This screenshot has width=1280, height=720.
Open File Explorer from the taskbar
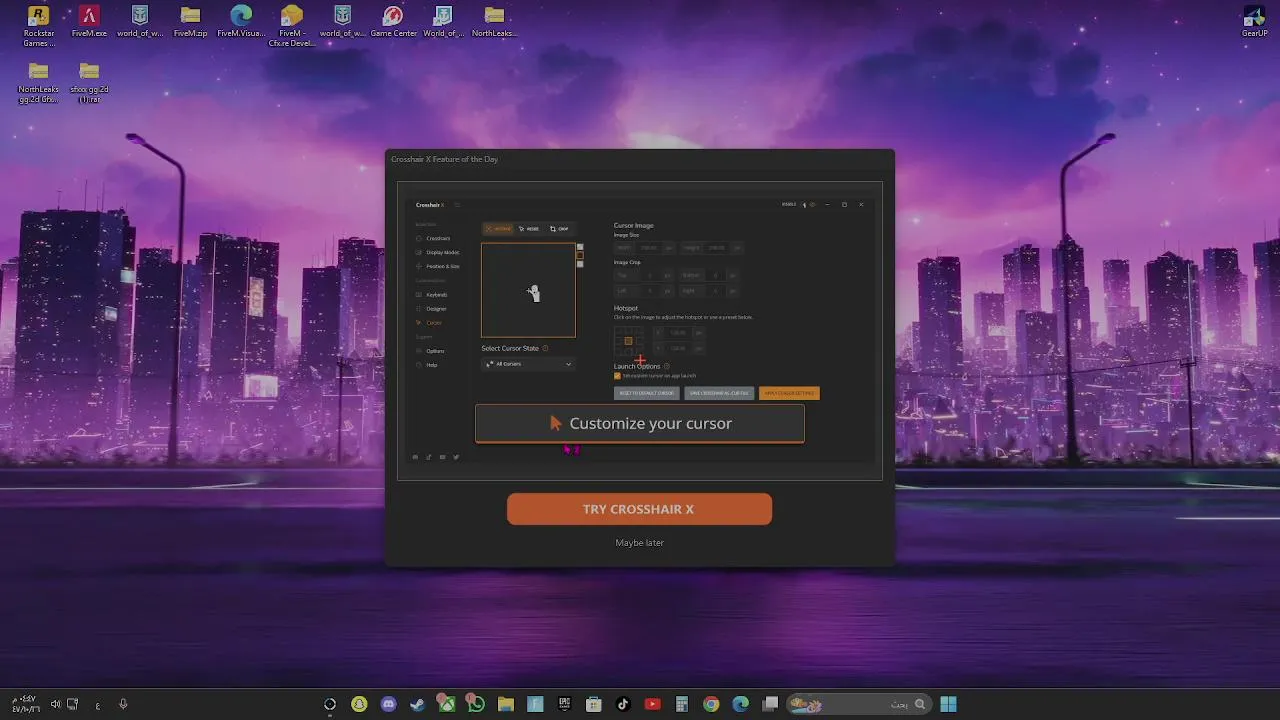[x=506, y=704]
